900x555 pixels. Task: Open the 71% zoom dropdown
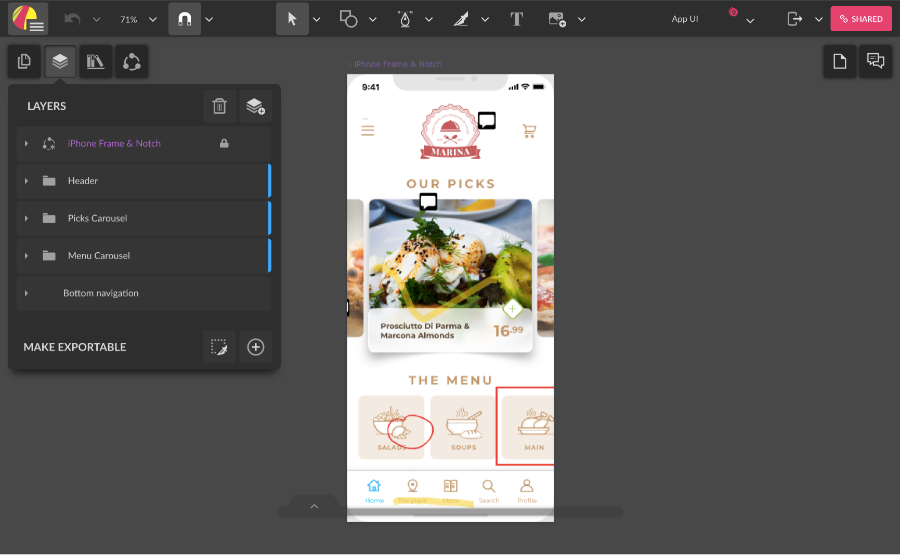(x=138, y=19)
